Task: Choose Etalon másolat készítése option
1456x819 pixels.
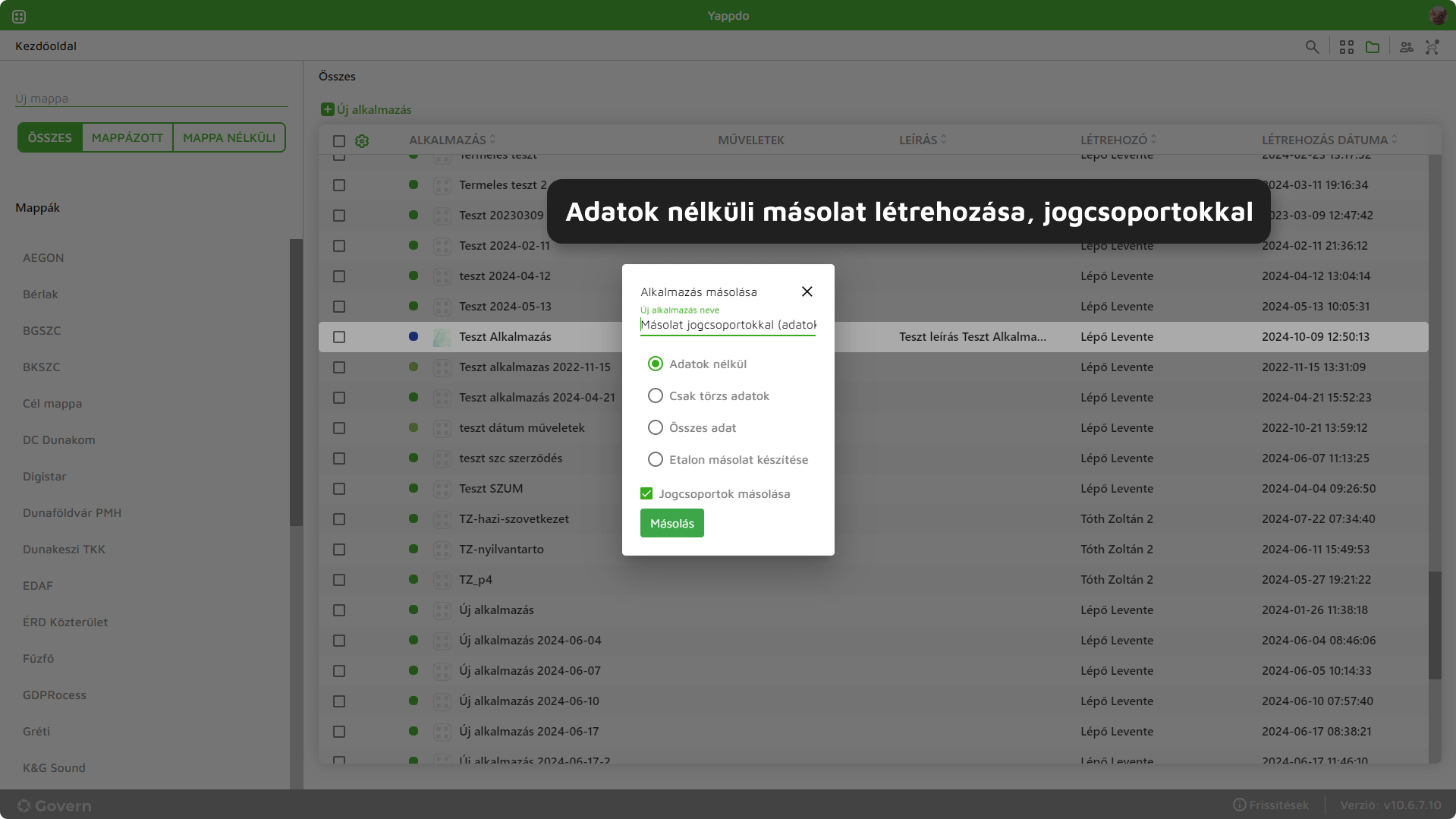Action: tap(656, 460)
